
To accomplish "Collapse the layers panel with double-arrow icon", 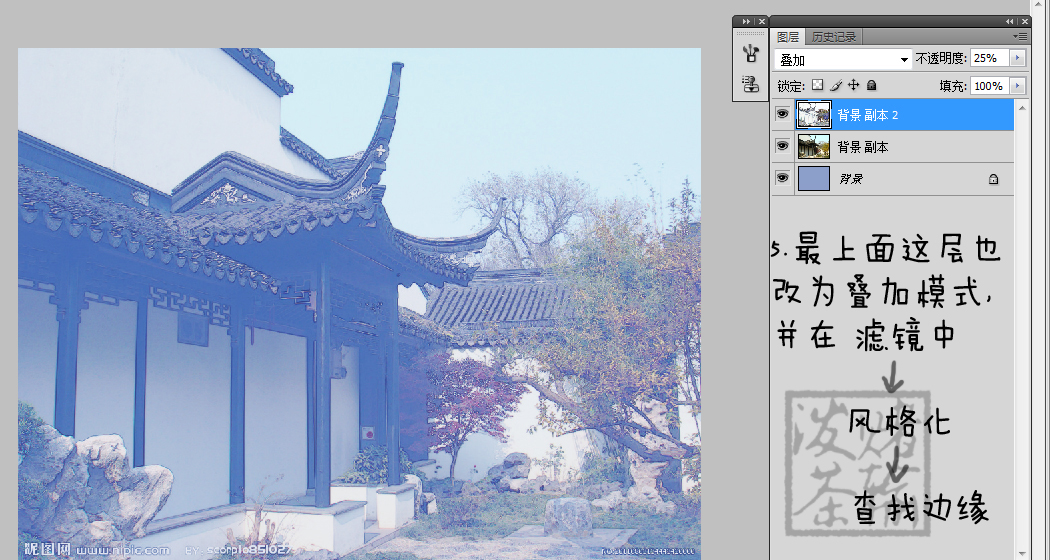I will coord(1011,21).
